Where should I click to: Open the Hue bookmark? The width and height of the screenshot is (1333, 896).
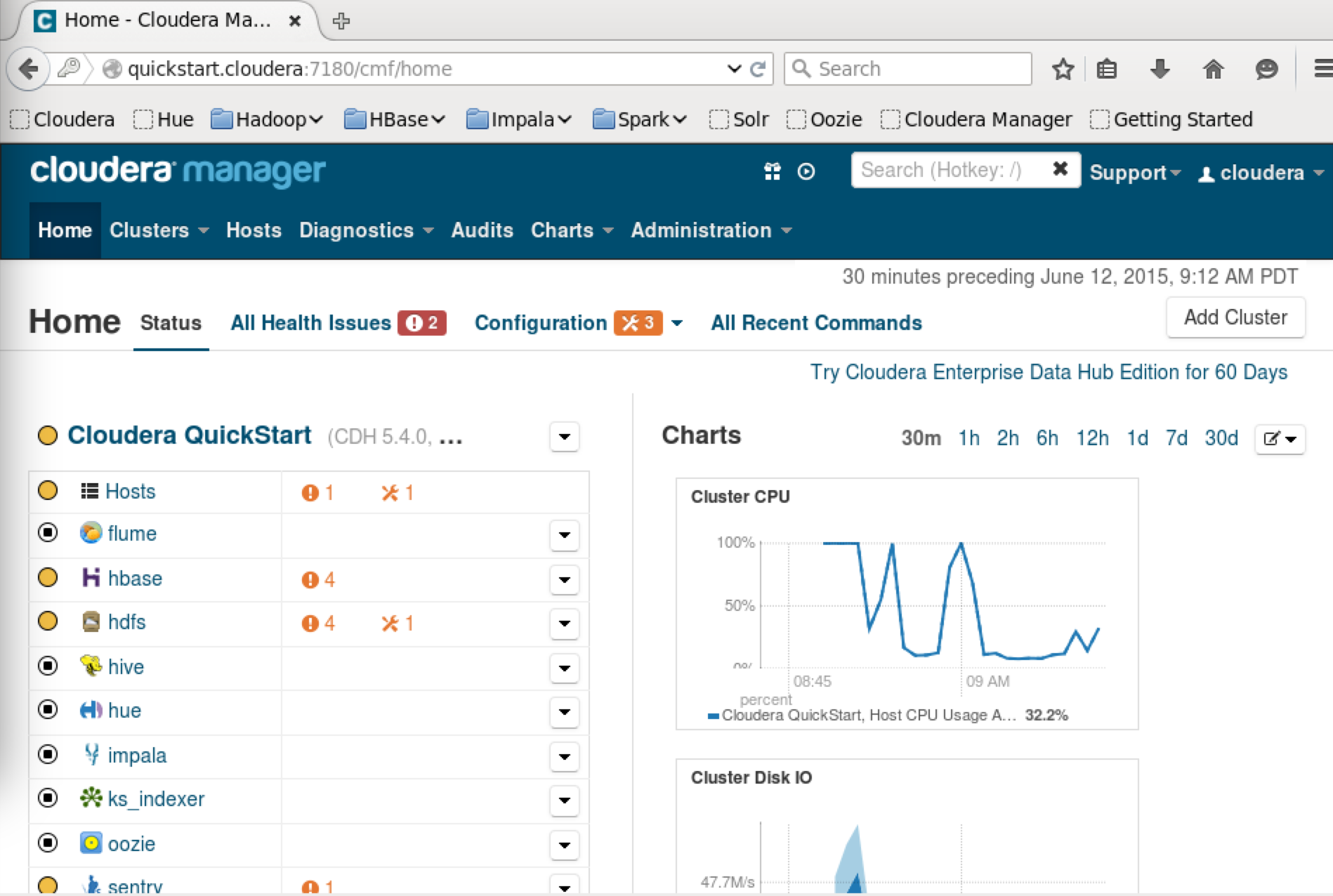click(164, 119)
